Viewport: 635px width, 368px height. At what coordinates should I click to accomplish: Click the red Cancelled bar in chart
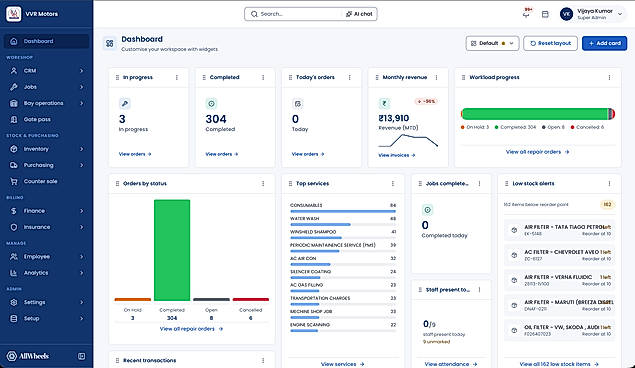point(251,300)
